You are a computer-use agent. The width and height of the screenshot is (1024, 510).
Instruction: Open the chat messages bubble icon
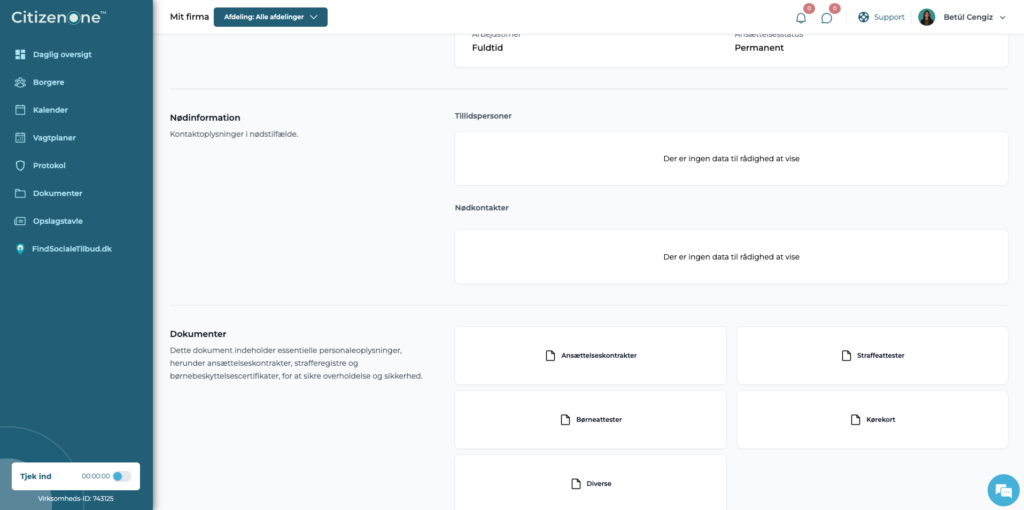click(826, 18)
